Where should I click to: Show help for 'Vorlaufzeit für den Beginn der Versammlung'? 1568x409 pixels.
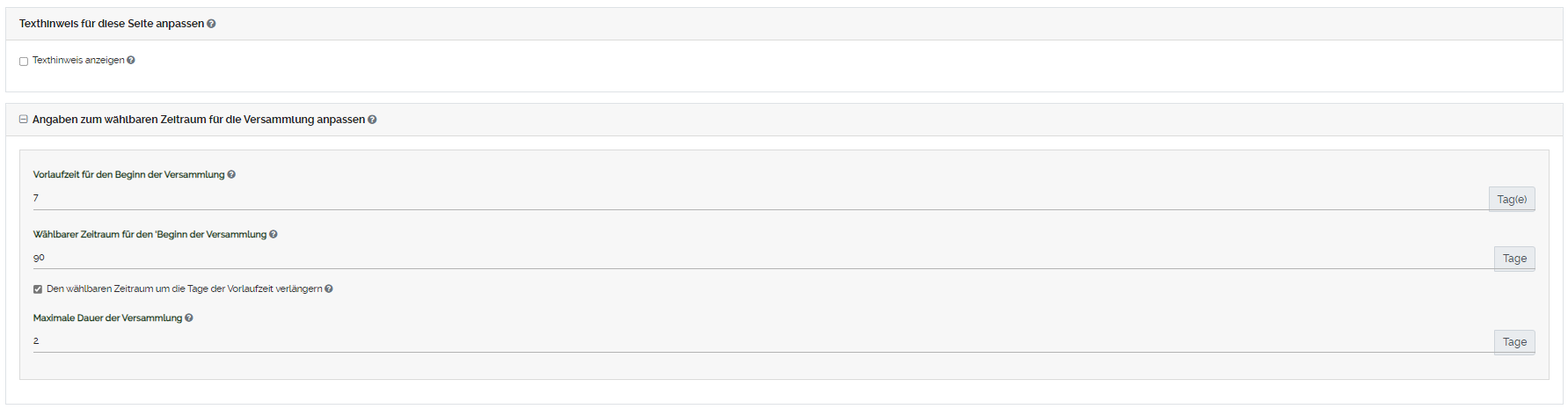pos(231,175)
